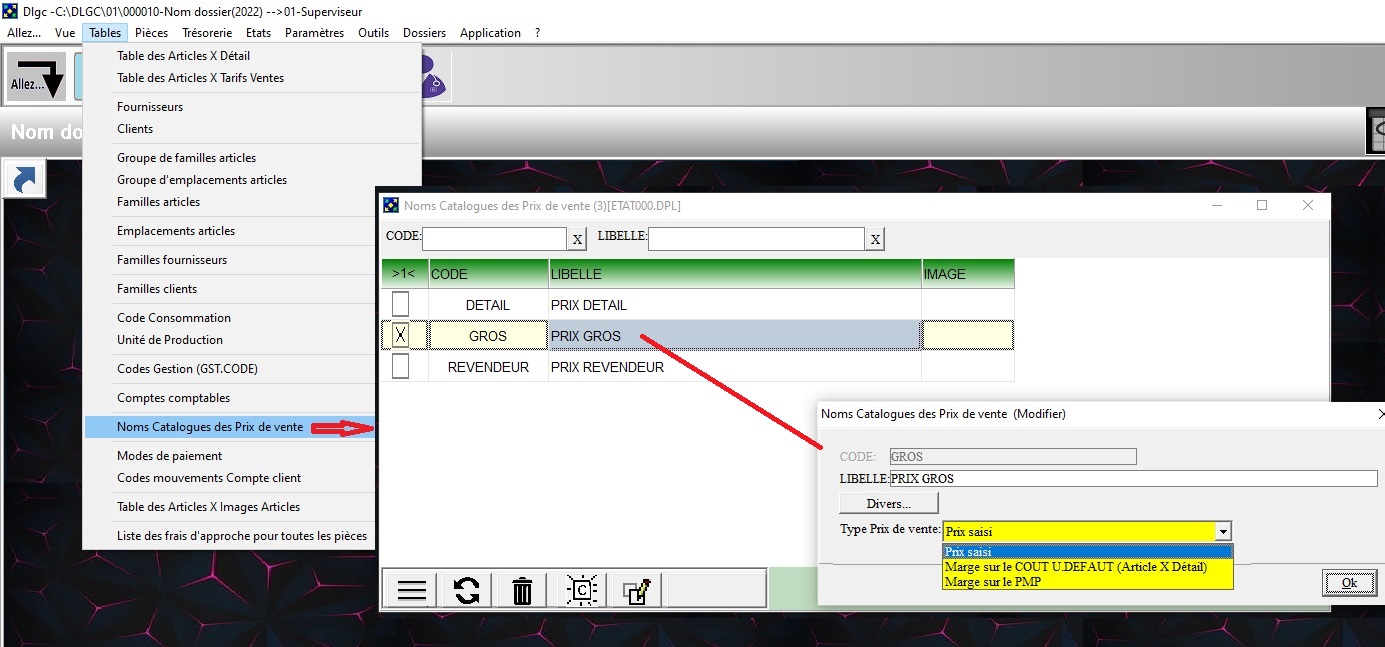Uncheck the GROS row checkbox
The width and height of the screenshot is (1385, 647).
pos(400,335)
